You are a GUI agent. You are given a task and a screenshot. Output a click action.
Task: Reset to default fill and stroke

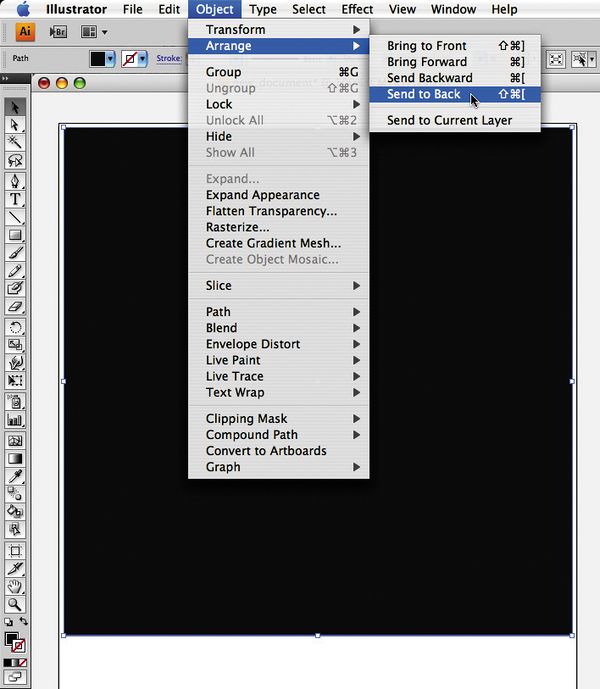[x=8, y=622]
